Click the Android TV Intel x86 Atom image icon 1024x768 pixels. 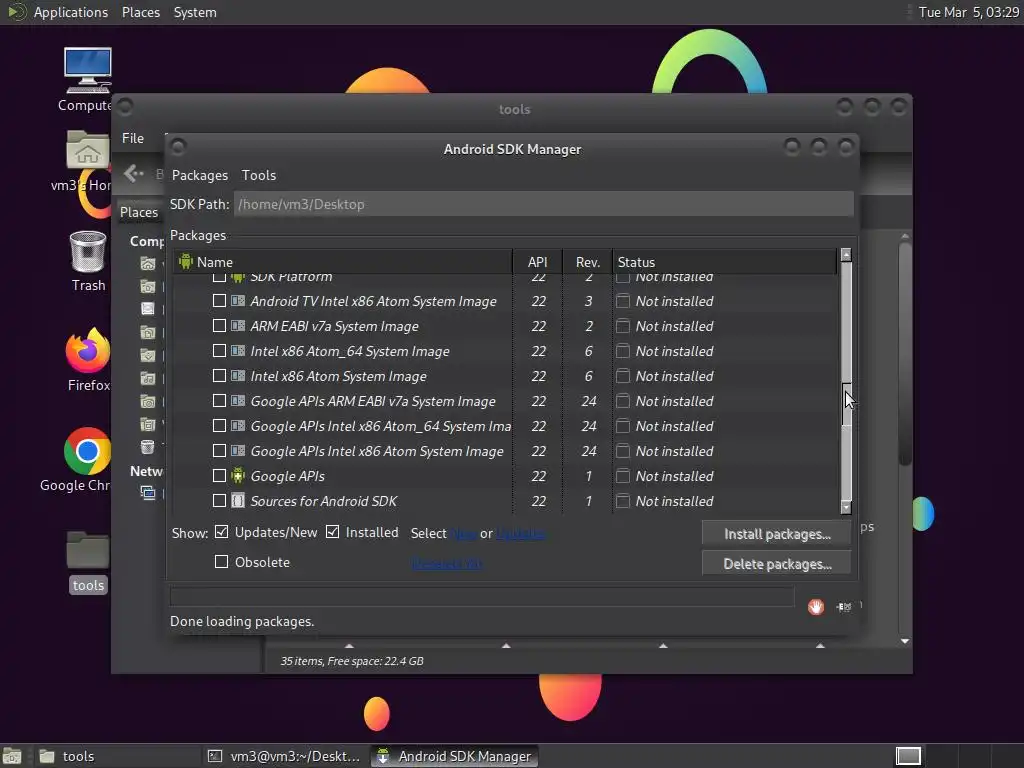click(x=238, y=301)
